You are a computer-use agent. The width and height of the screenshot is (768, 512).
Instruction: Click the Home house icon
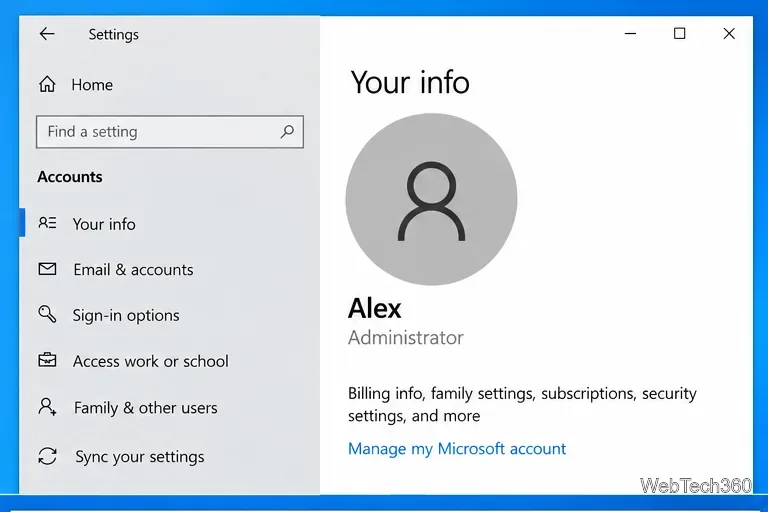pyautogui.click(x=48, y=84)
